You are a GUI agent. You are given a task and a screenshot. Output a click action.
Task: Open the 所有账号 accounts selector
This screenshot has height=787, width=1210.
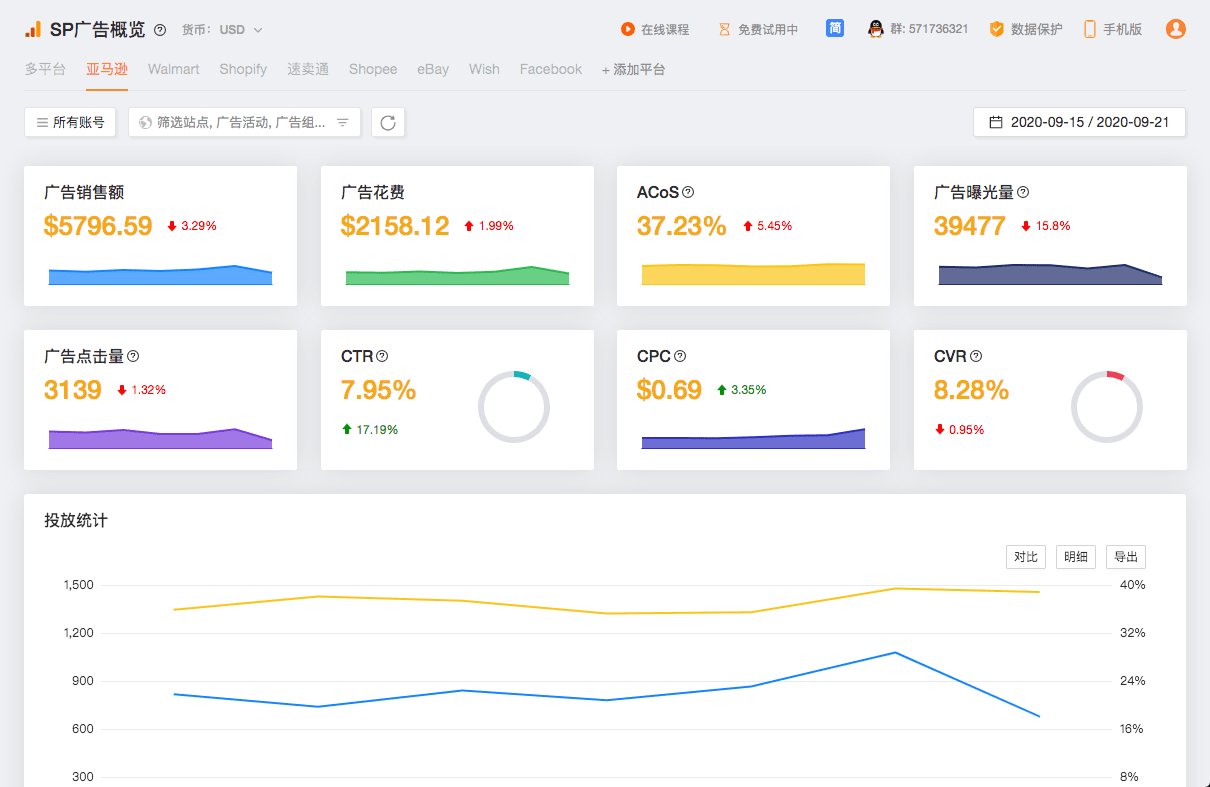pyautogui.click(x=70, y=122)
